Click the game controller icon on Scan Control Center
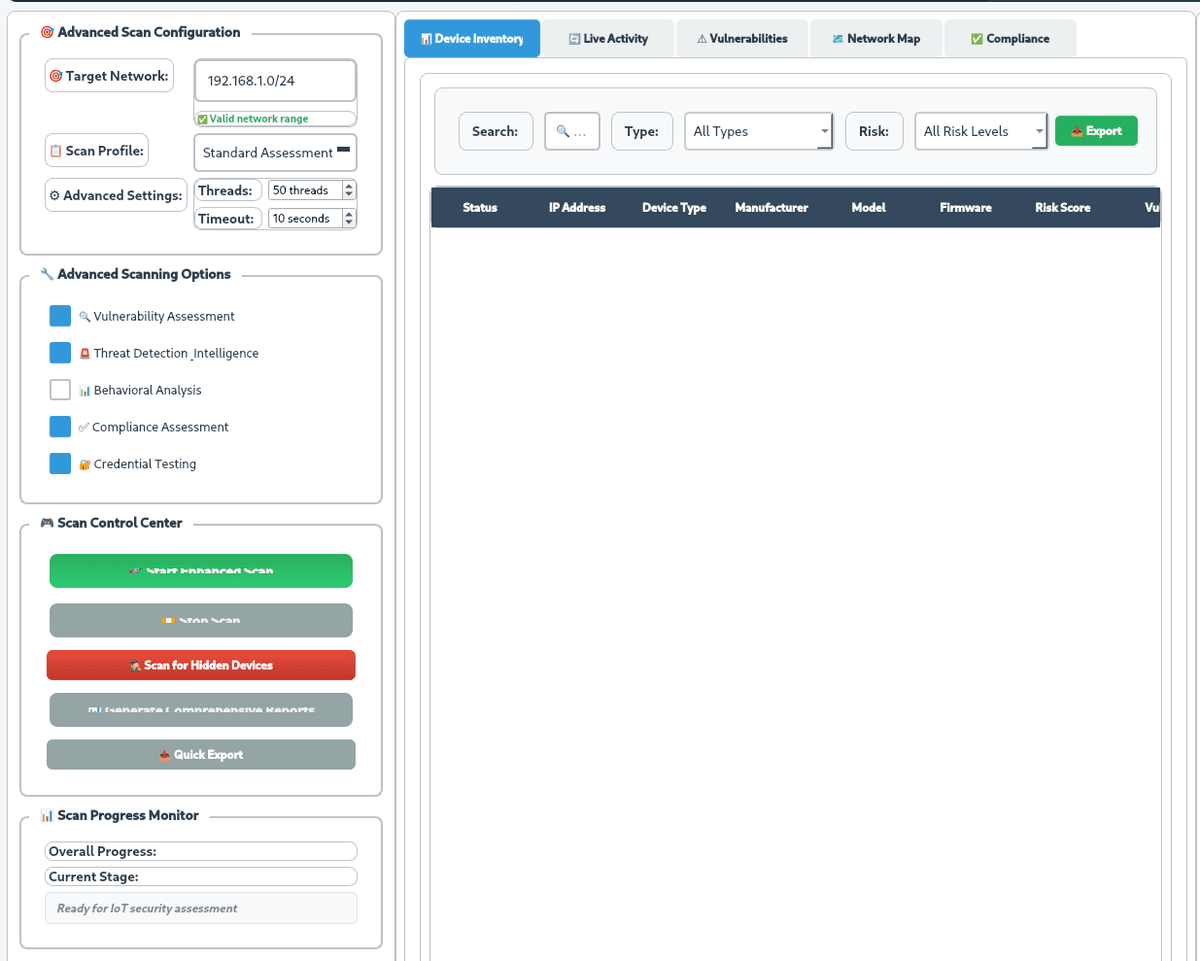 point(46,522)
